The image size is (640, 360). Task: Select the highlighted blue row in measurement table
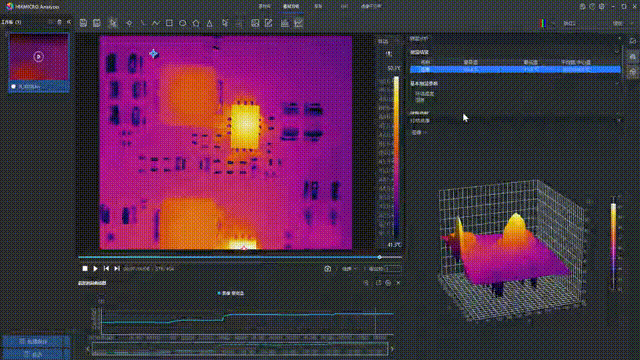tap(515, 69)
